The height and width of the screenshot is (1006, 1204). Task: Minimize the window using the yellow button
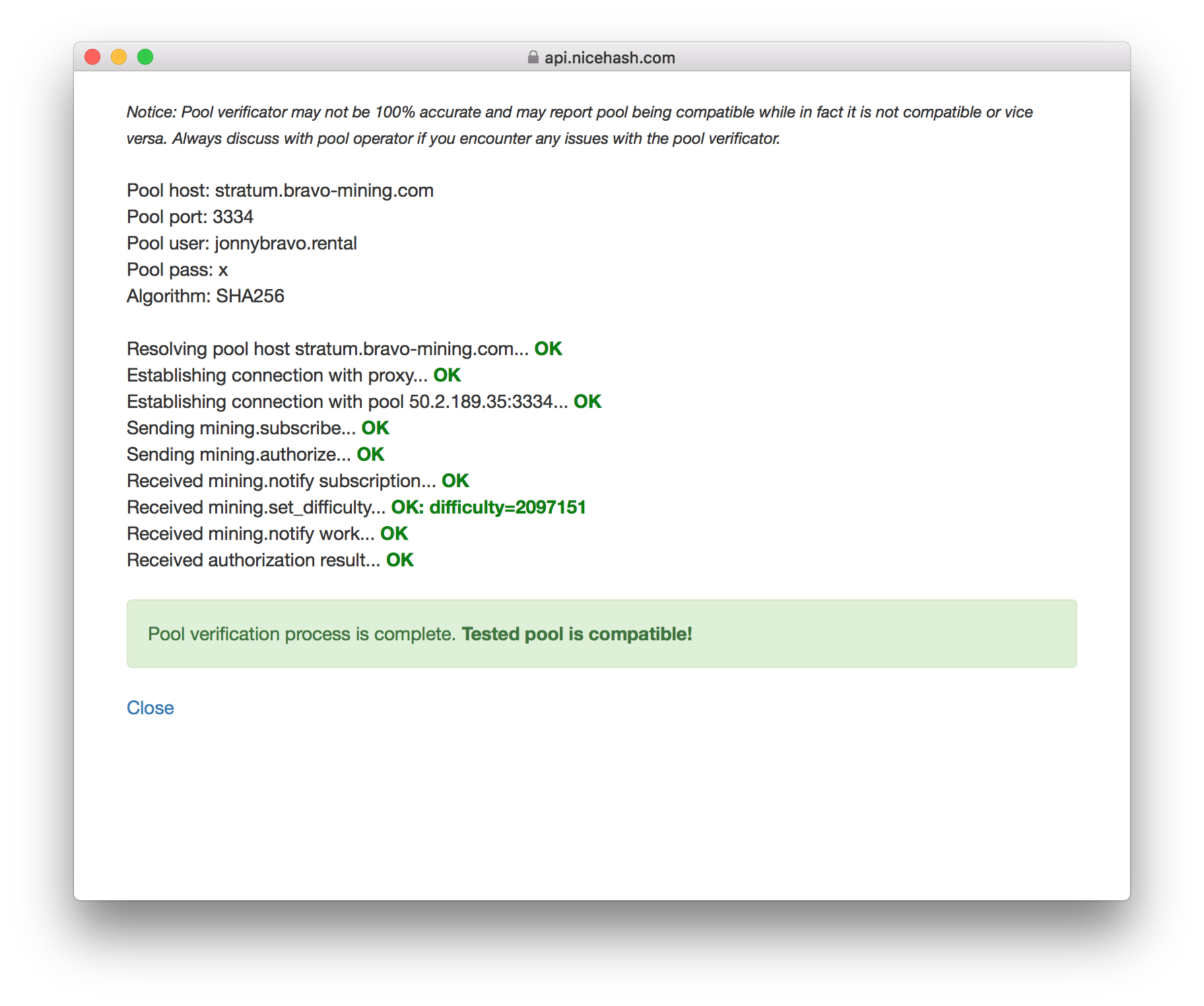point(119,57)
